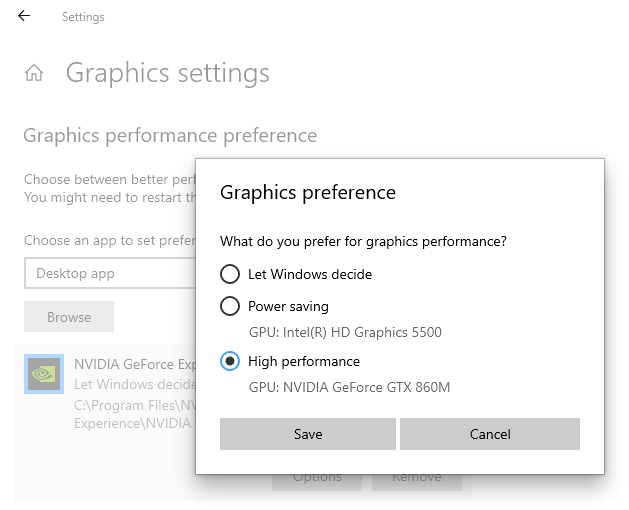Click the Settings window title text
Viewport: 629px width, 510px height.
[x=83, y=17]
